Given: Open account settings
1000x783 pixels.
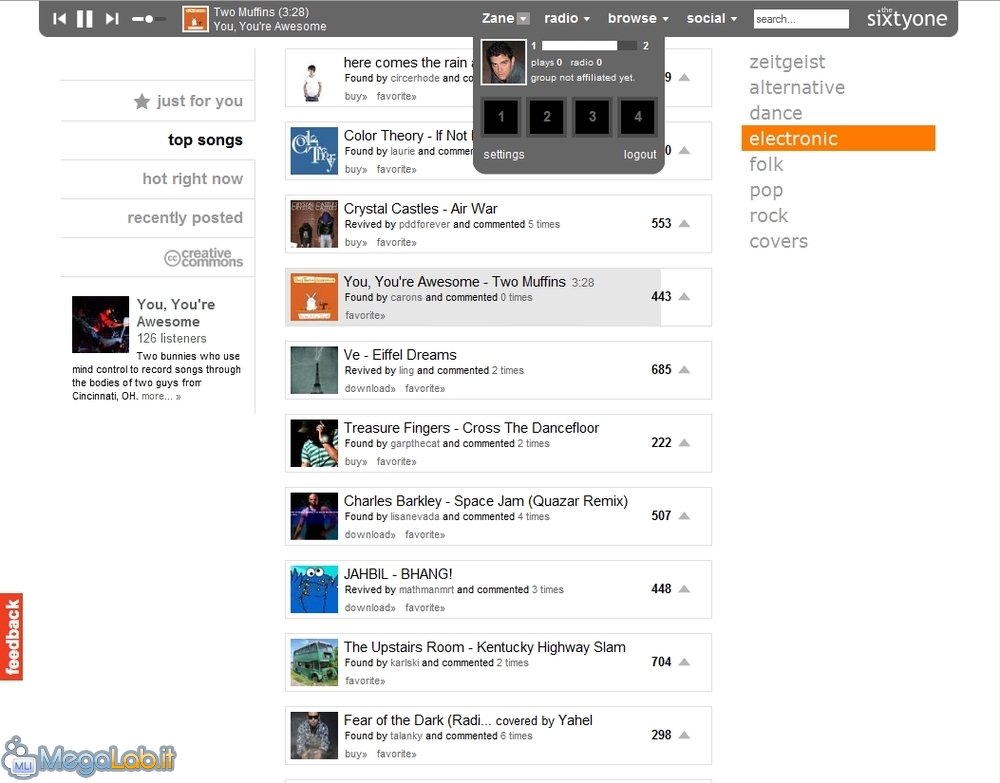Looking at the screenshot, I should click(504, 154).
